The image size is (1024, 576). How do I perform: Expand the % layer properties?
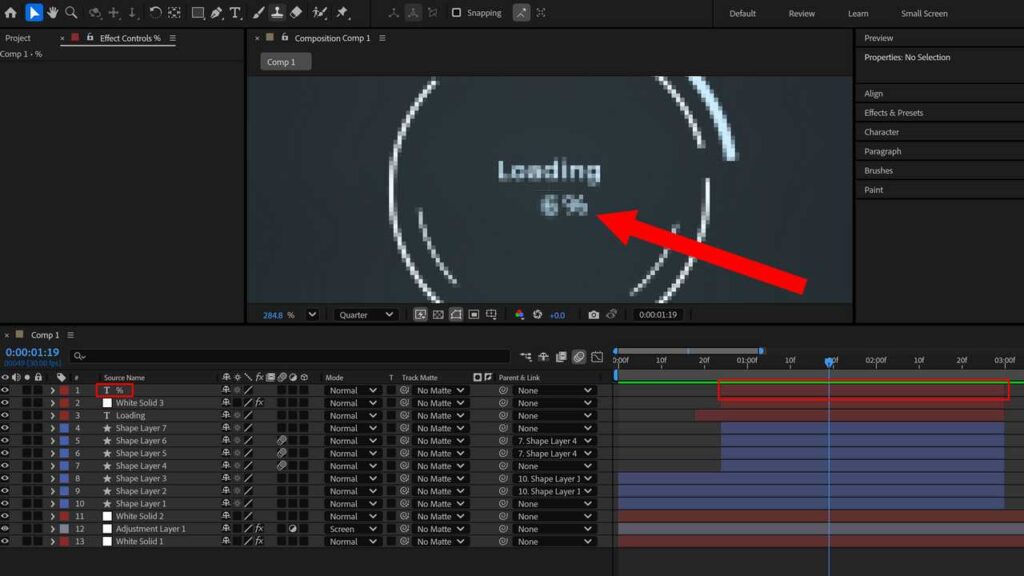(52, 391)
